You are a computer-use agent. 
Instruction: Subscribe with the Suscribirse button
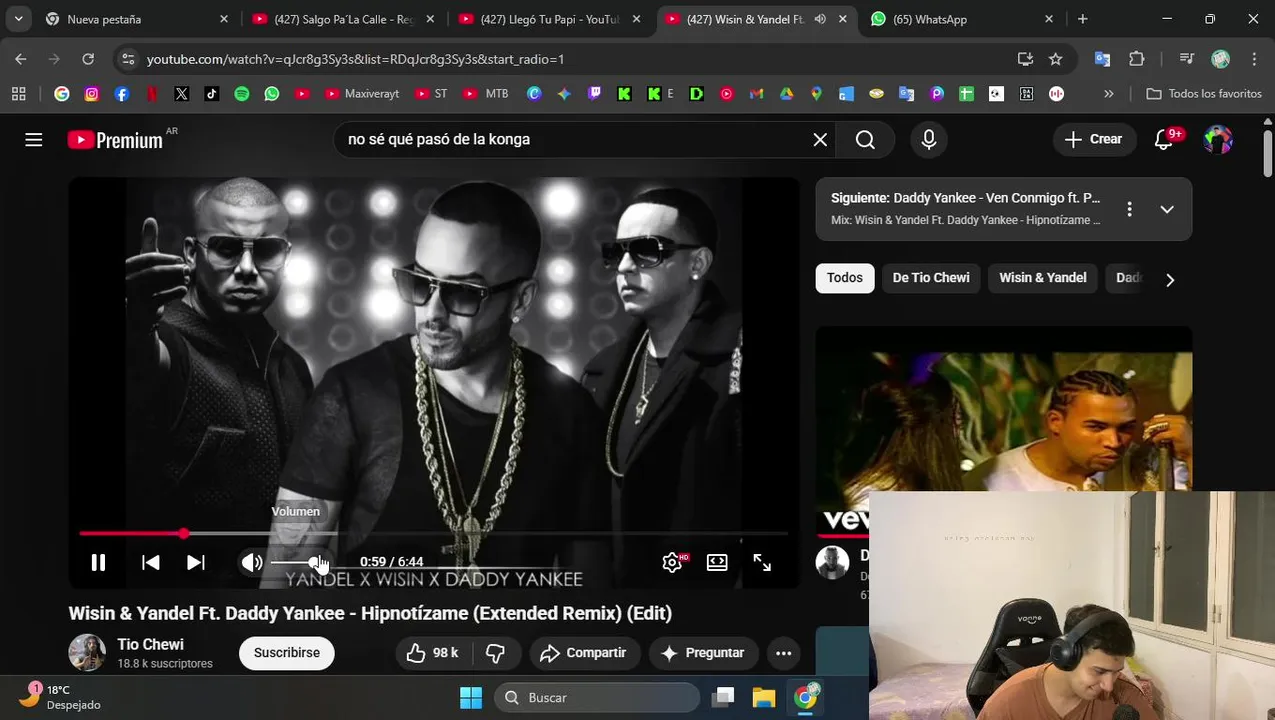(287, 653)
